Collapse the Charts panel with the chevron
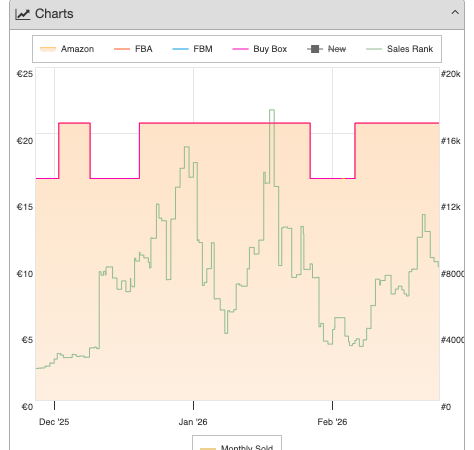474x450 pixels. click(x=455, y=13)
